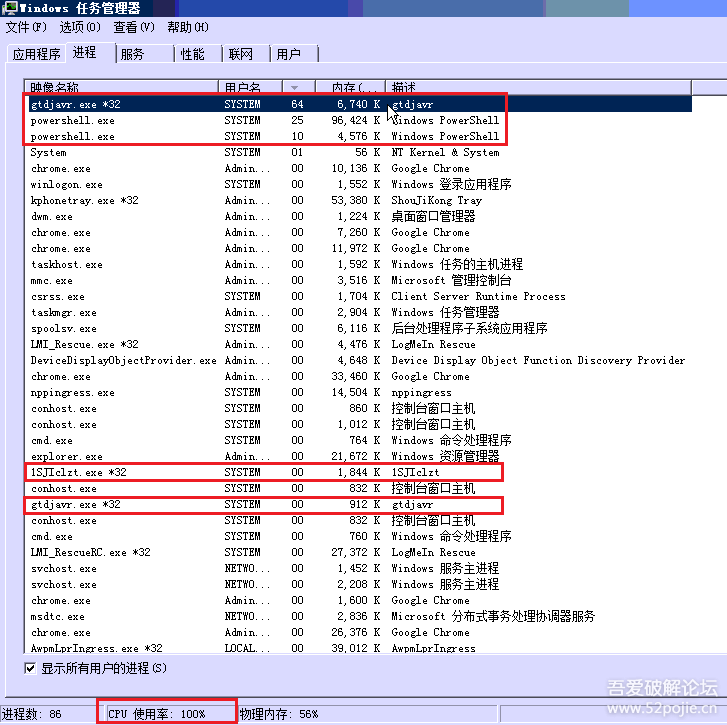Image resolution: width=727 pixels, height=725 pixels.
Task: Click the CPU column sort arrow header
Action: pos(299,87)
